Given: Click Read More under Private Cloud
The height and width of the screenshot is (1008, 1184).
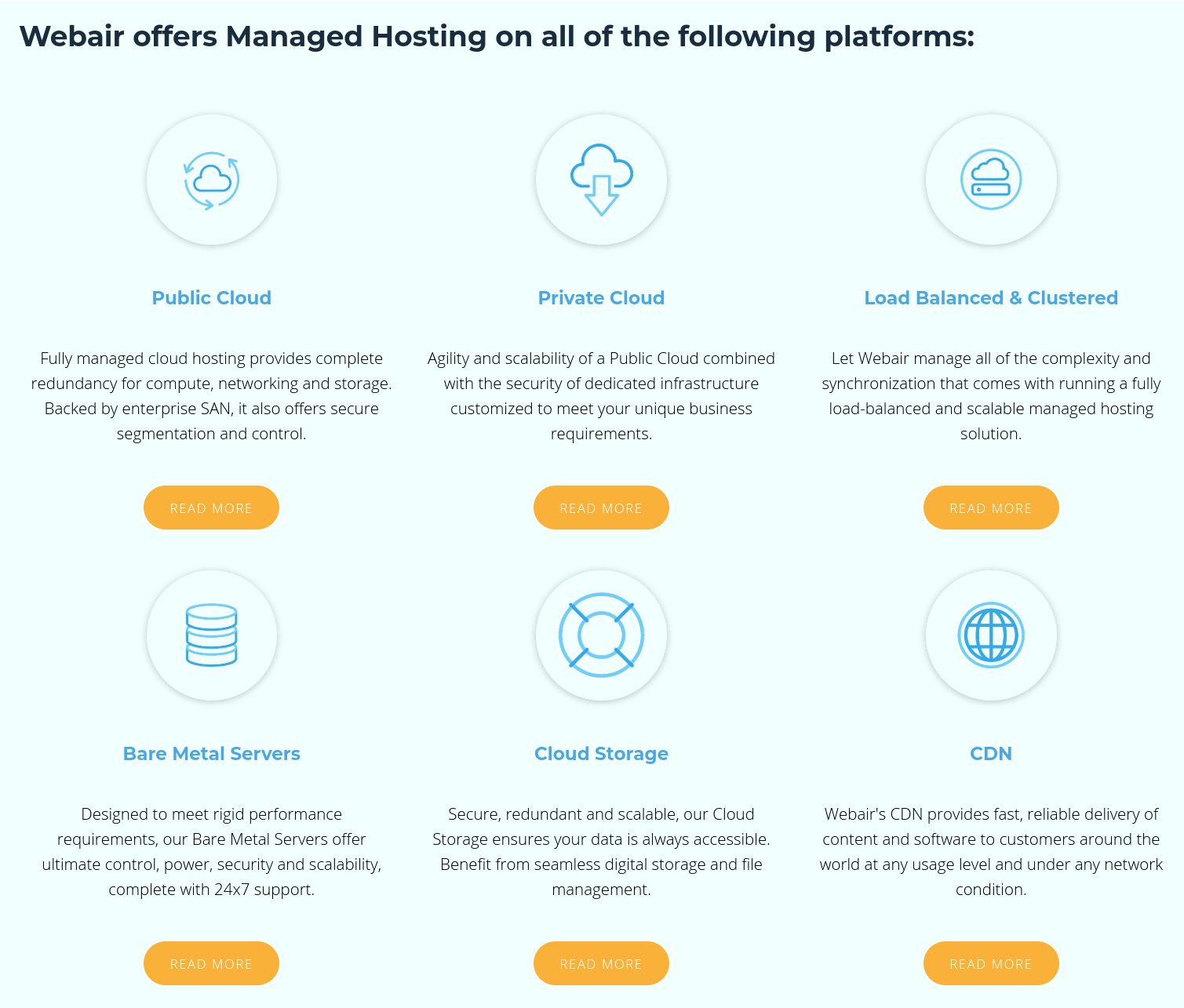Looking at the screenshot, I should coord(601,508).
